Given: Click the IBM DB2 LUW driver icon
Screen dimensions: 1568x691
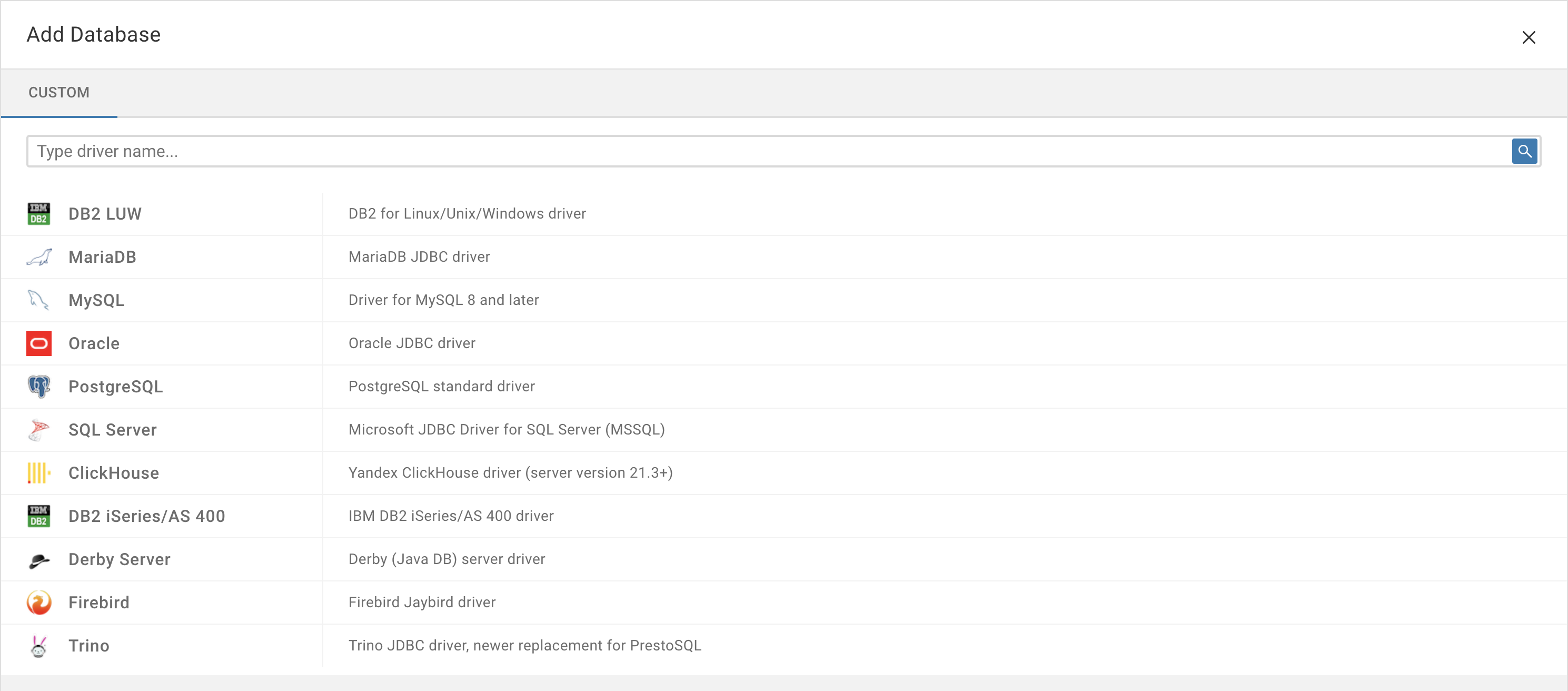Looking at the screenshot, I should (x=38, y=213).
